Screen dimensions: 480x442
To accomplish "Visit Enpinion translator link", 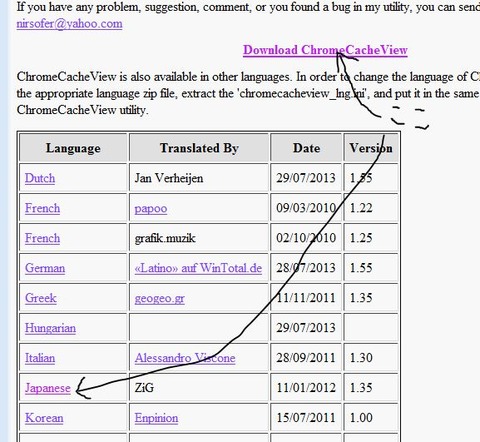I will tap(156, 418).
